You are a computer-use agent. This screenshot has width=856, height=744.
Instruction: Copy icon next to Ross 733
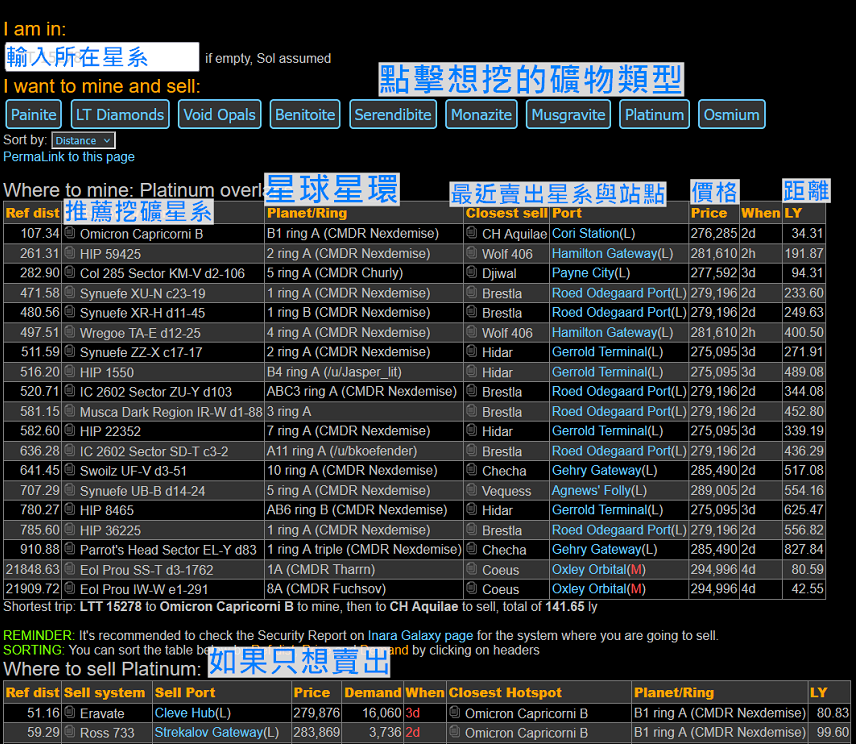[70, 732]
